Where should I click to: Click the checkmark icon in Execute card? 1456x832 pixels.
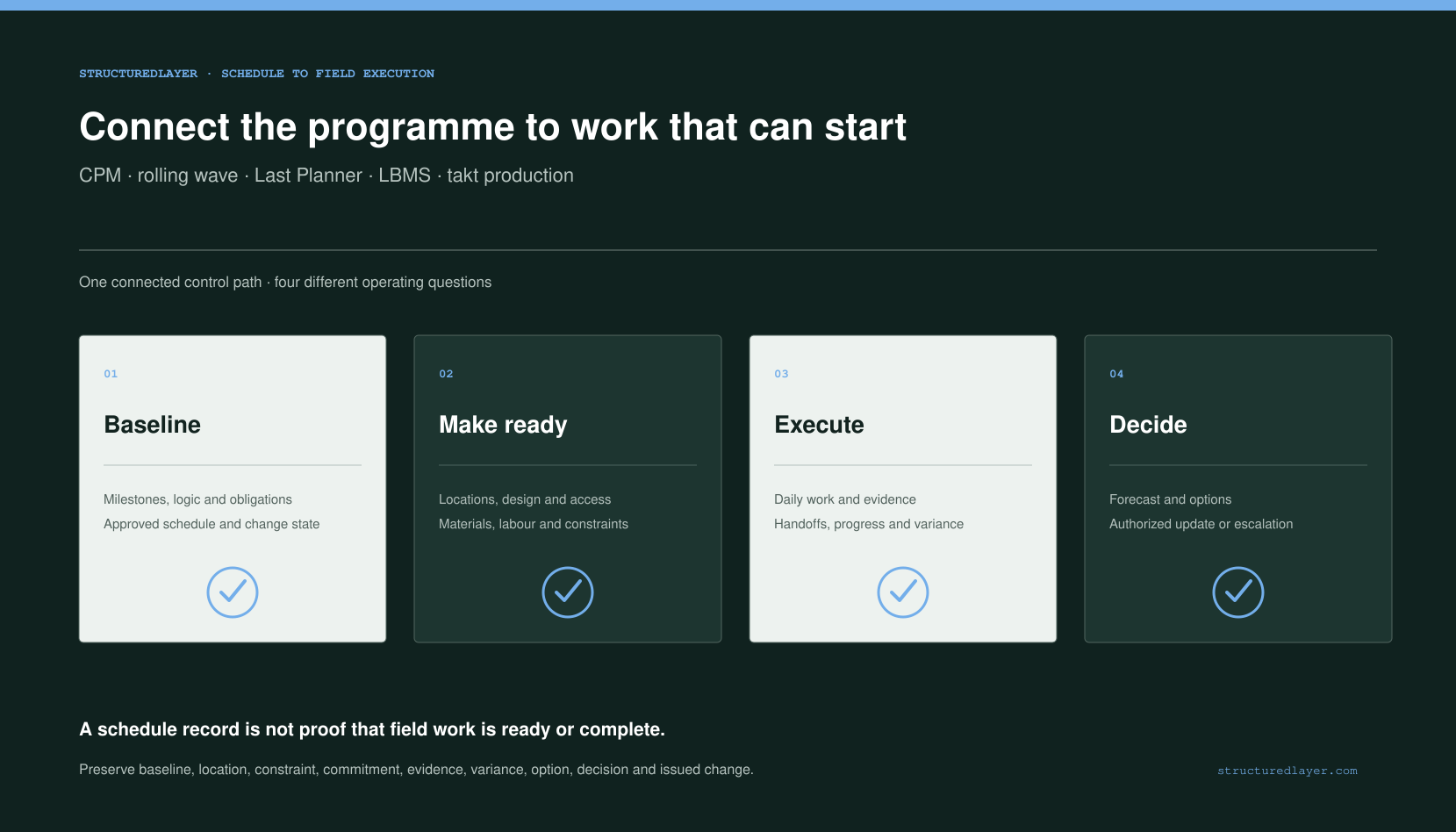point(903,592)
